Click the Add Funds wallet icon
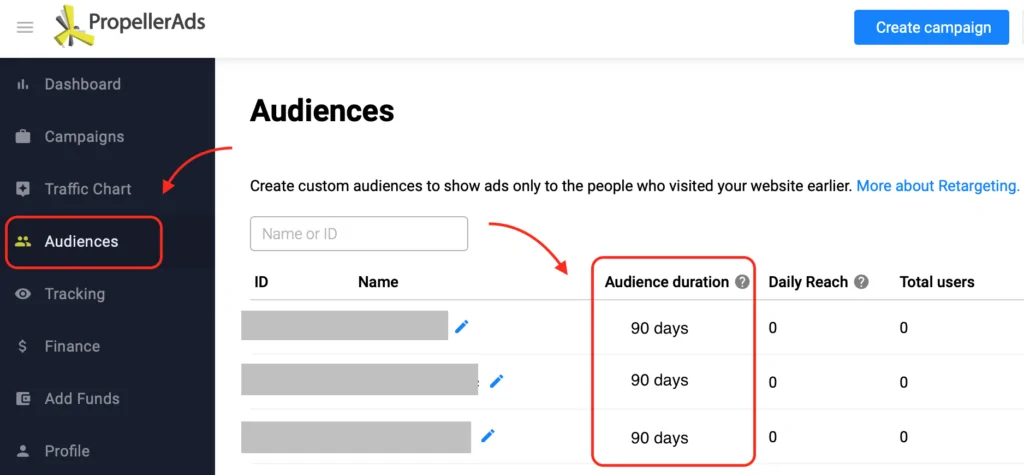Image resolution: width=1024 pixels, height=475 pixels. 23,399
